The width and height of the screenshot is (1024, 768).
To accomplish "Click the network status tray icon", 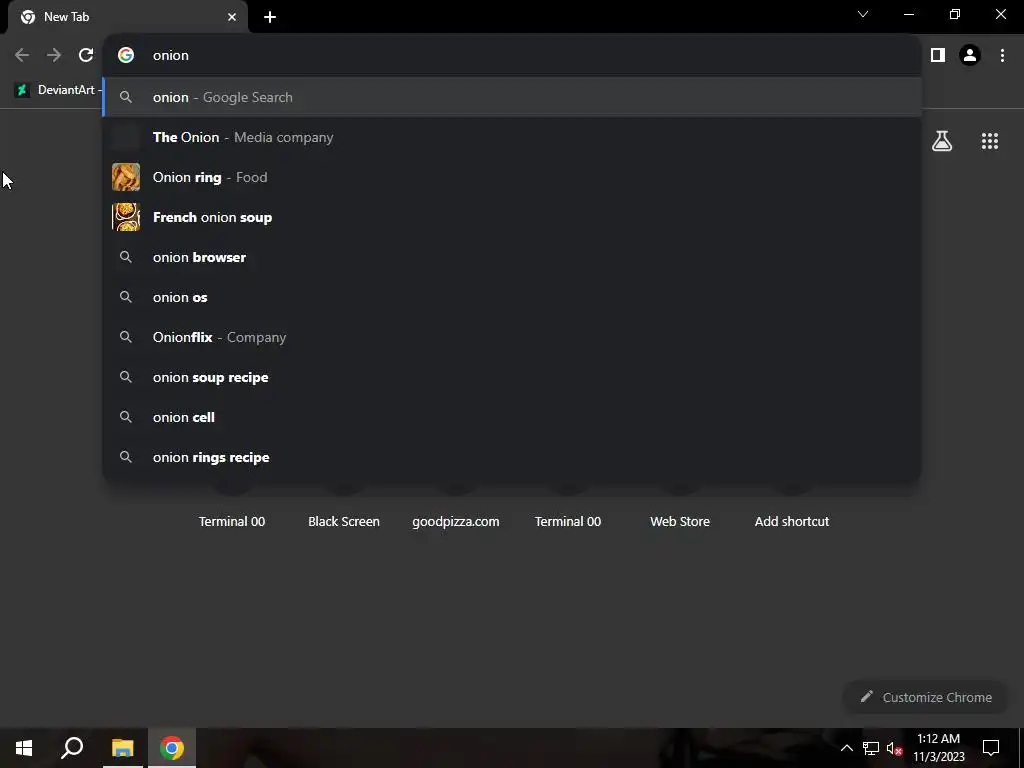I will click(x=871, y=748).
